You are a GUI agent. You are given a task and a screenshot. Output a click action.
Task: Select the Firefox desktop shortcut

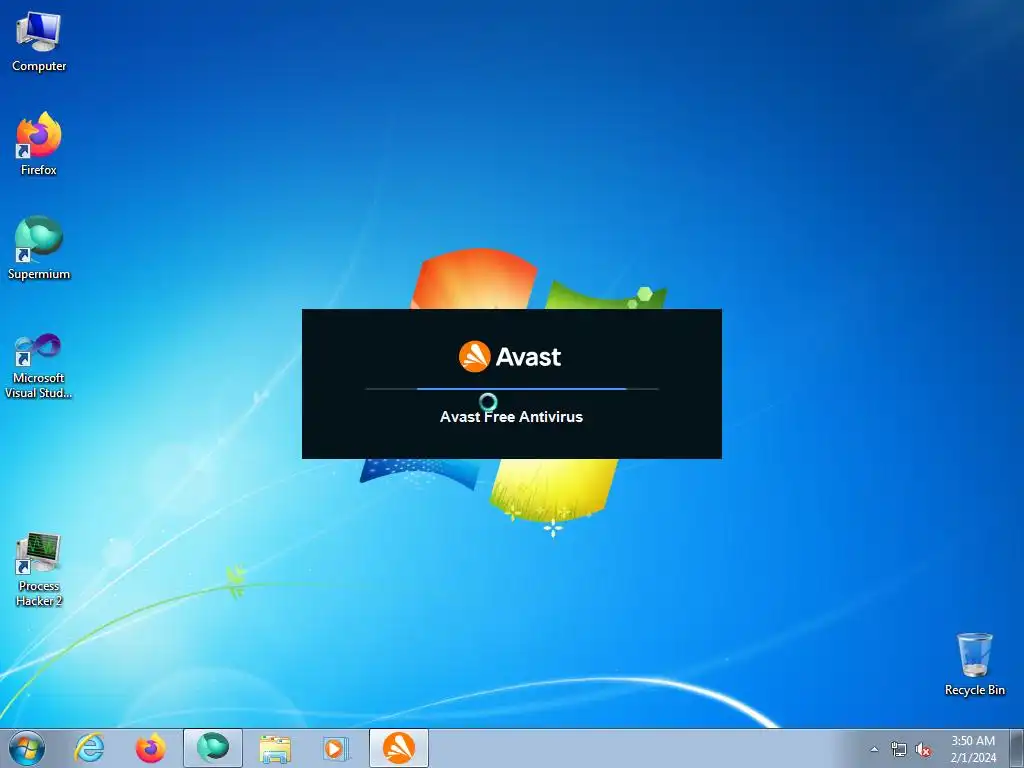tap(39, 144)
